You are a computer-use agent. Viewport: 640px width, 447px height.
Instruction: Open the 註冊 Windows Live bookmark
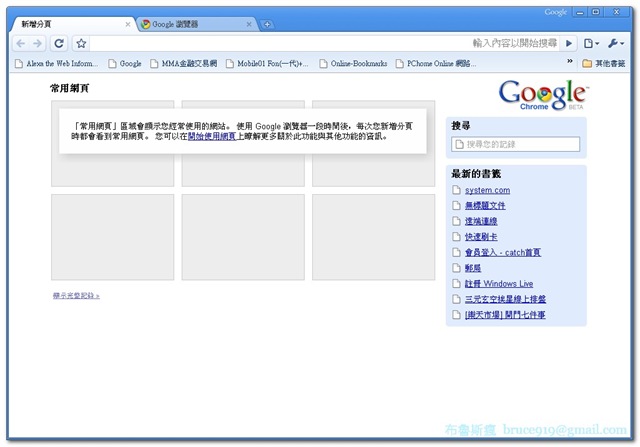pos(499,283)
